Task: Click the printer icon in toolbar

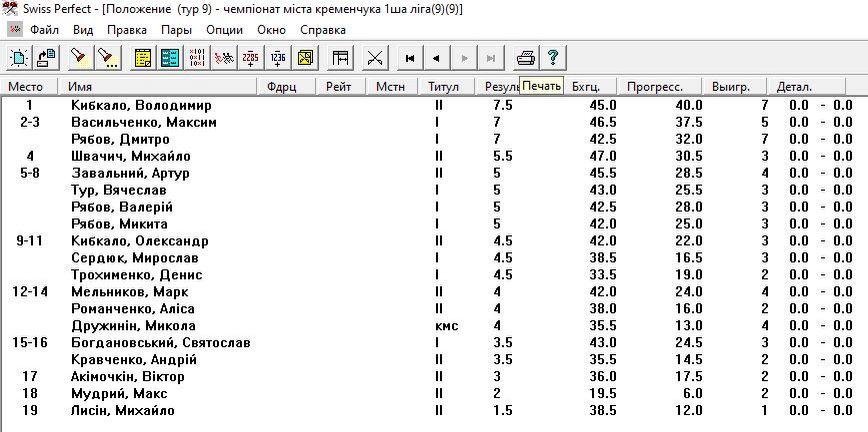Action: 527,57
